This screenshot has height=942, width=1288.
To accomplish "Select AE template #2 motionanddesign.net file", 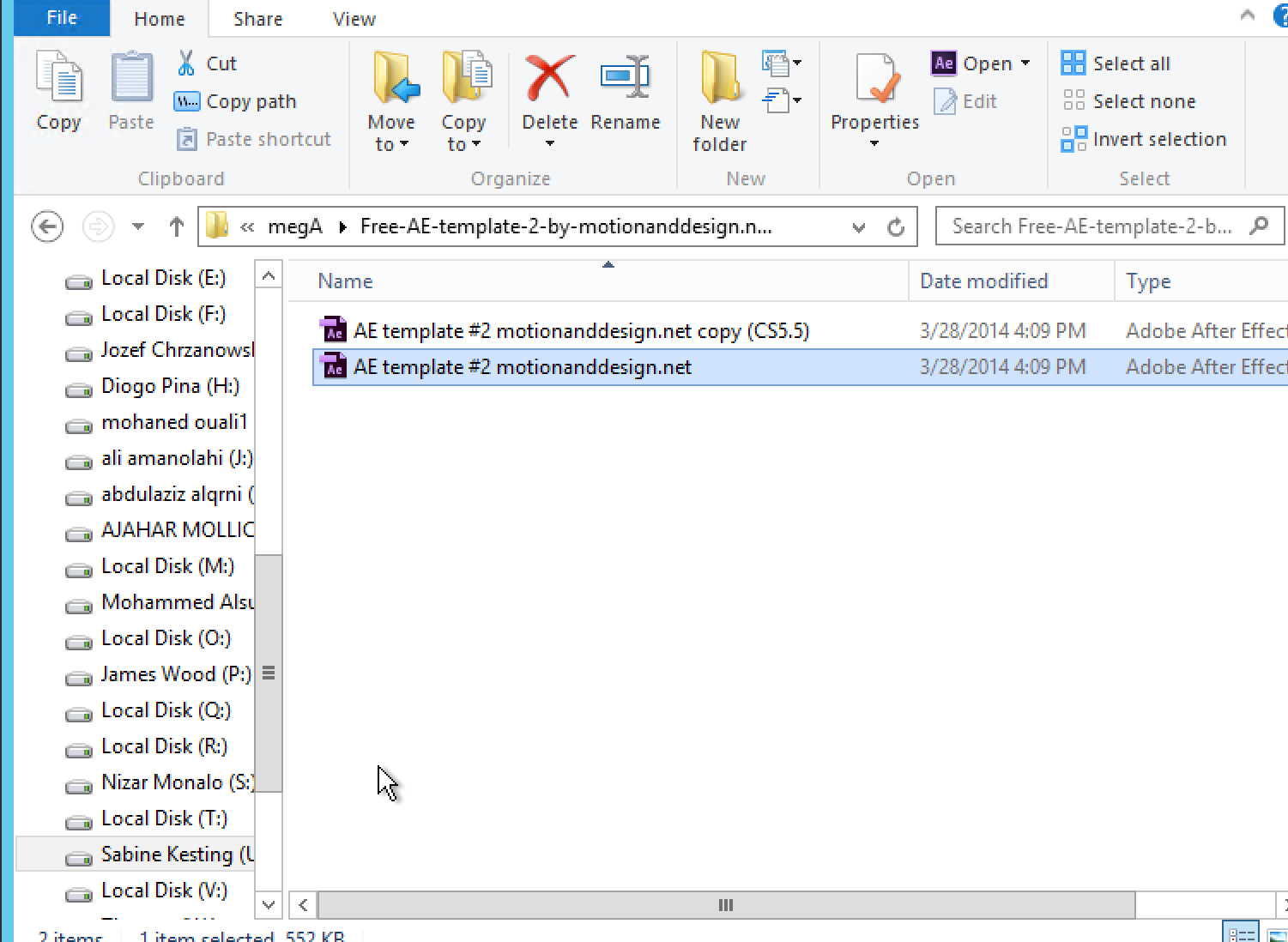I will pos(800,367).
